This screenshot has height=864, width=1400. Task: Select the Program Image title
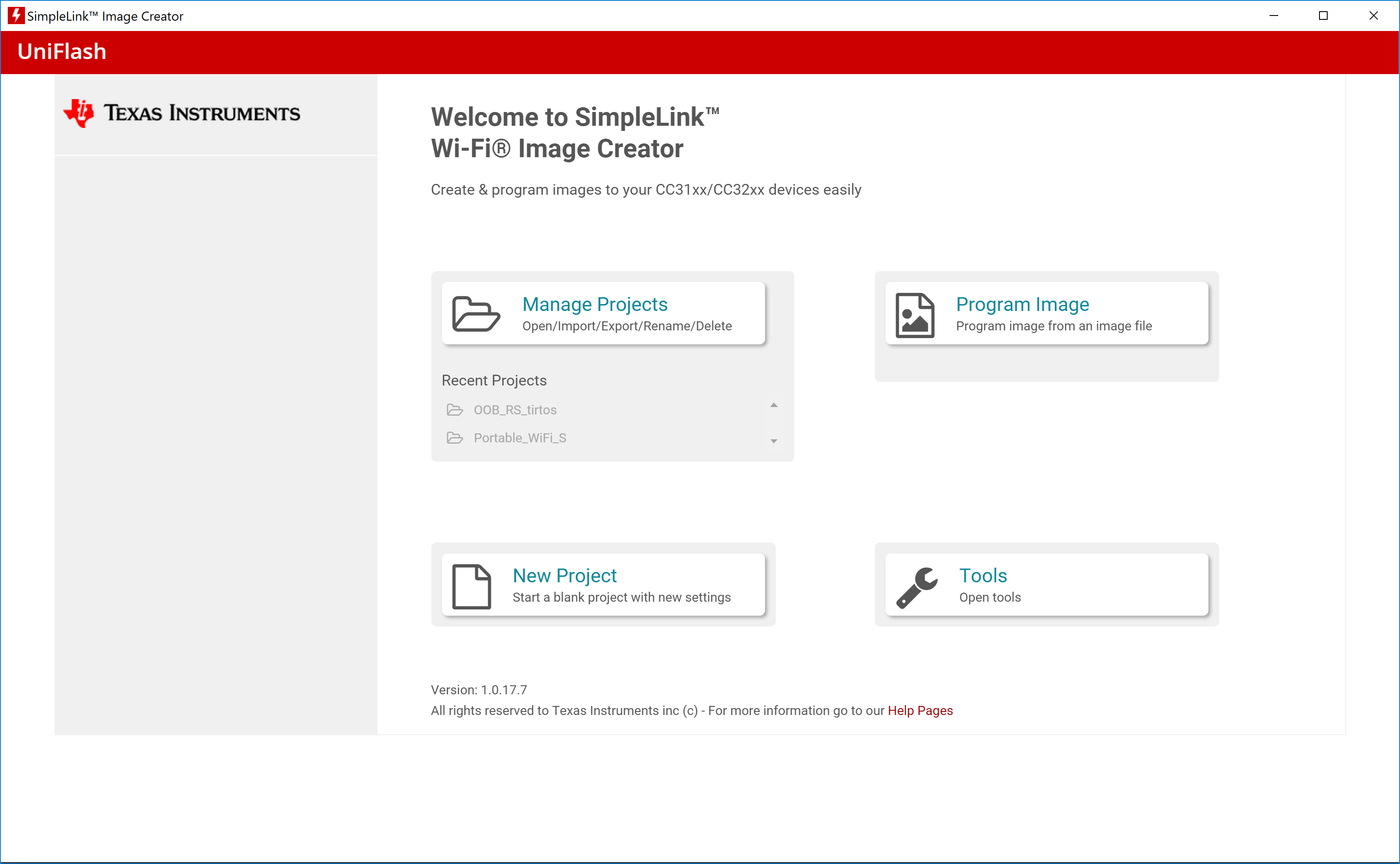click(x=1022, y=304)
